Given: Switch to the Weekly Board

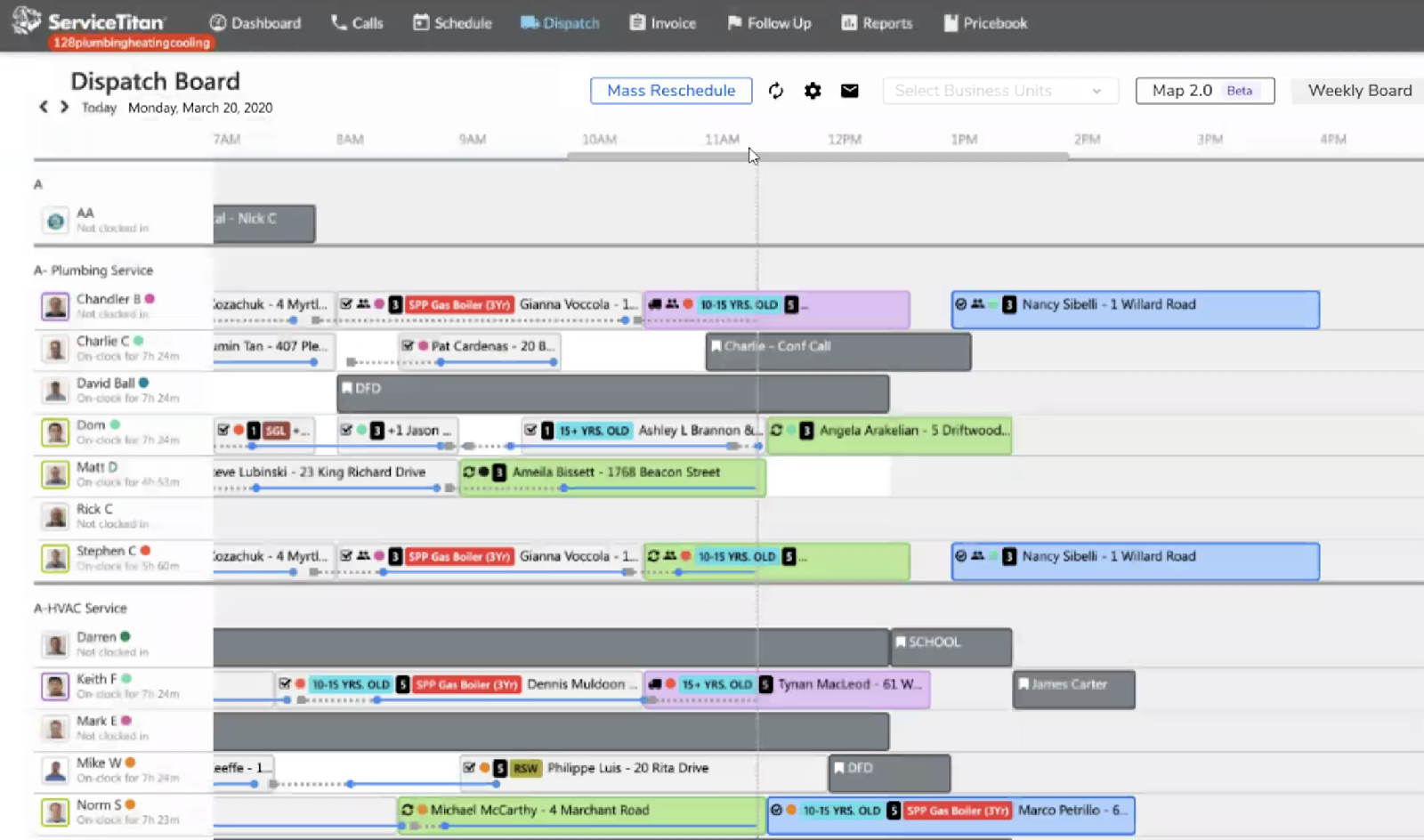Looking at the screenshot, I should point(1359,91).
